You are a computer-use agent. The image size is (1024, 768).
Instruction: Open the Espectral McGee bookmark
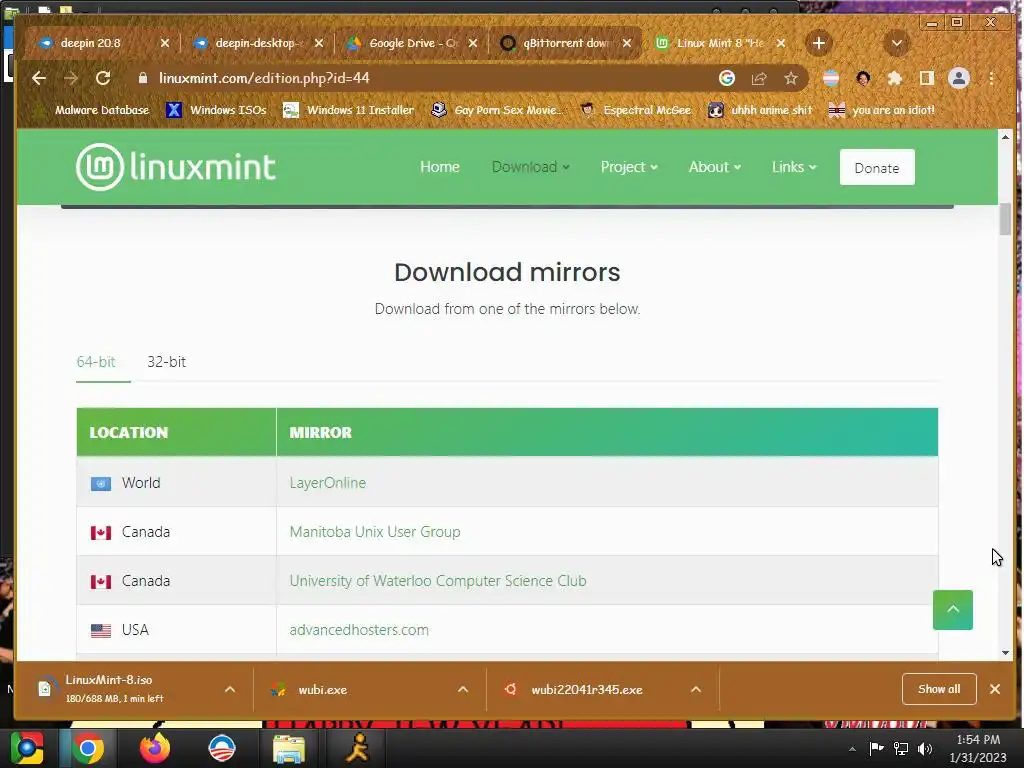click(635, 110)
